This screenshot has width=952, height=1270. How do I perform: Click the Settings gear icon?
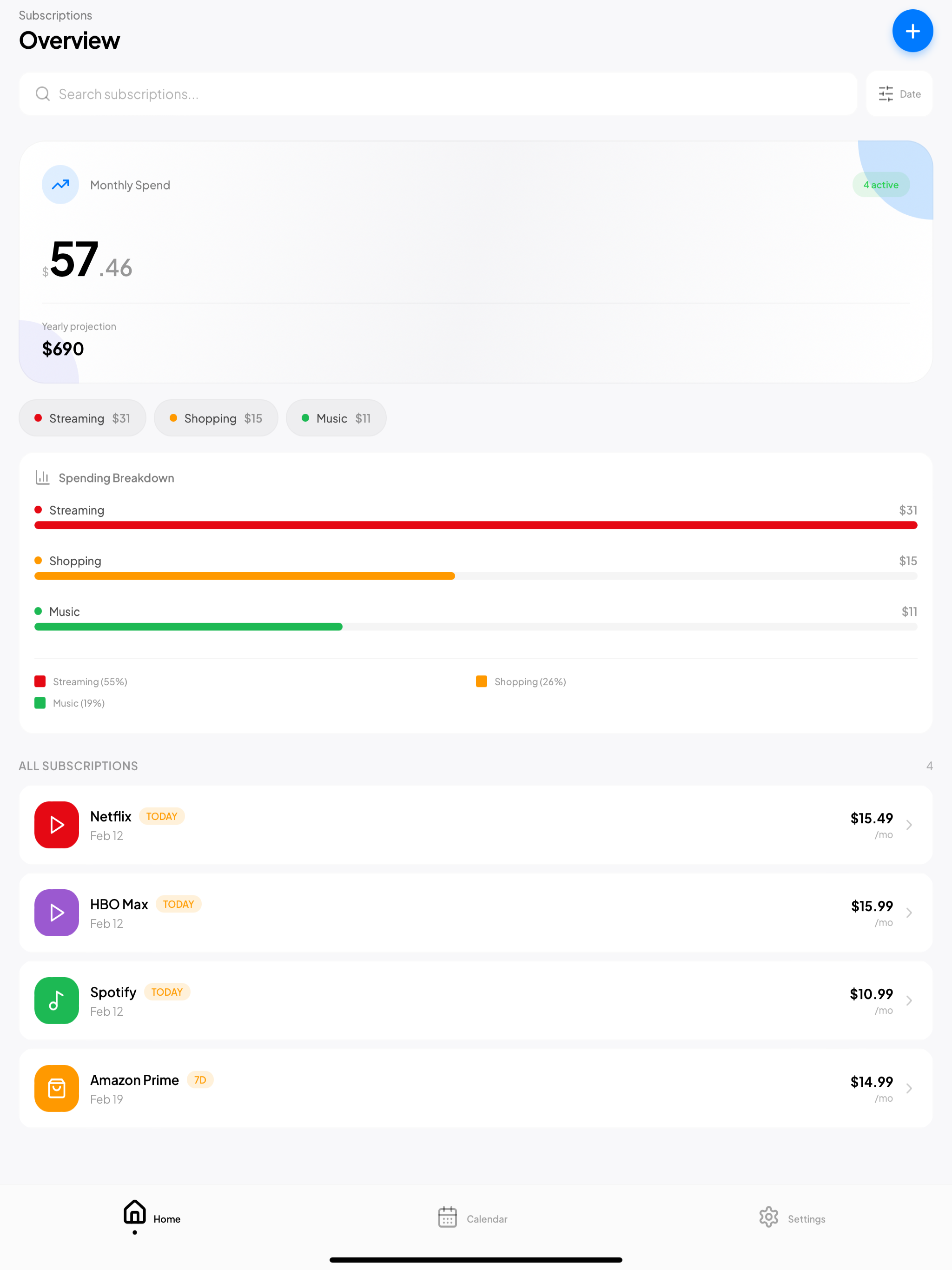[x=769, y=1217]
